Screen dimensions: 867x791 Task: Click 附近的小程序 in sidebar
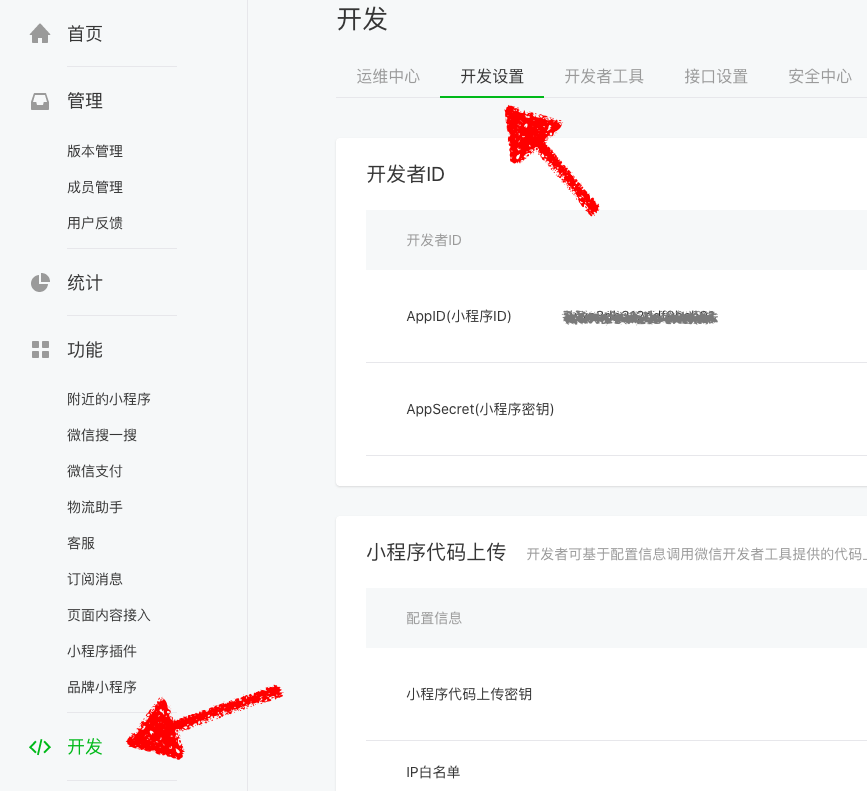click(x=106, y=399)
